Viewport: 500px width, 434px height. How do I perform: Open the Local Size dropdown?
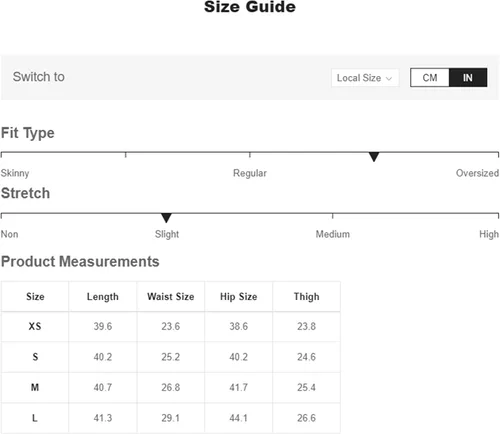tap(365, 78)
